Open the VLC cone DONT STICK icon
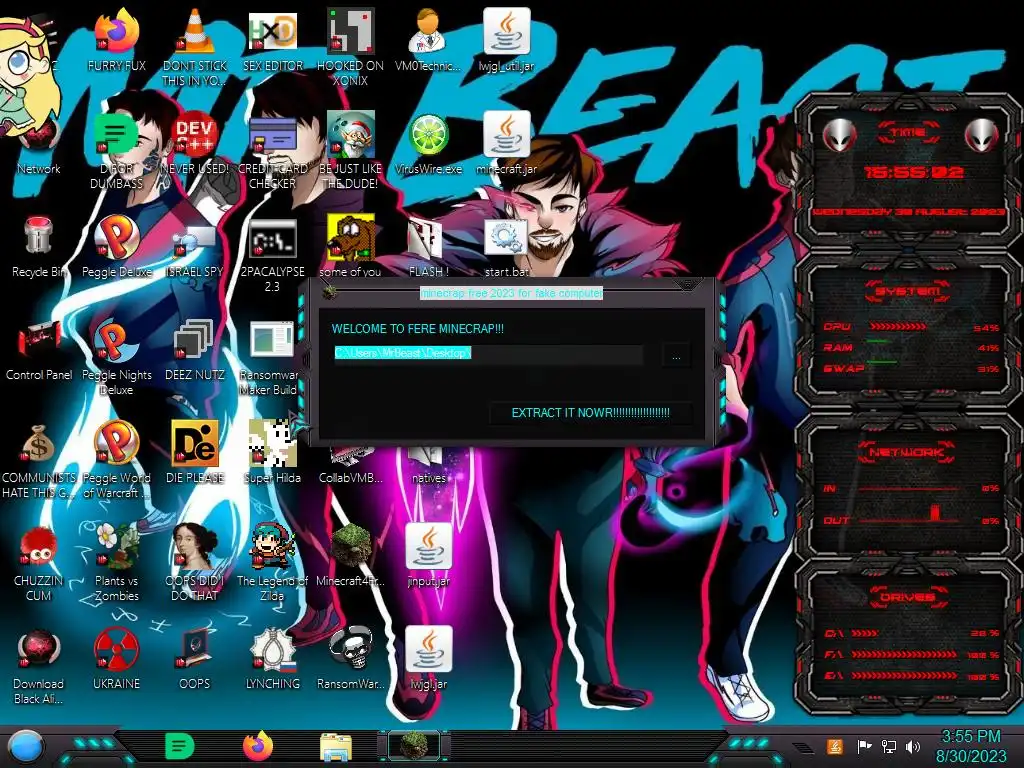This screenshot has height=768, width=1024. 195,31
